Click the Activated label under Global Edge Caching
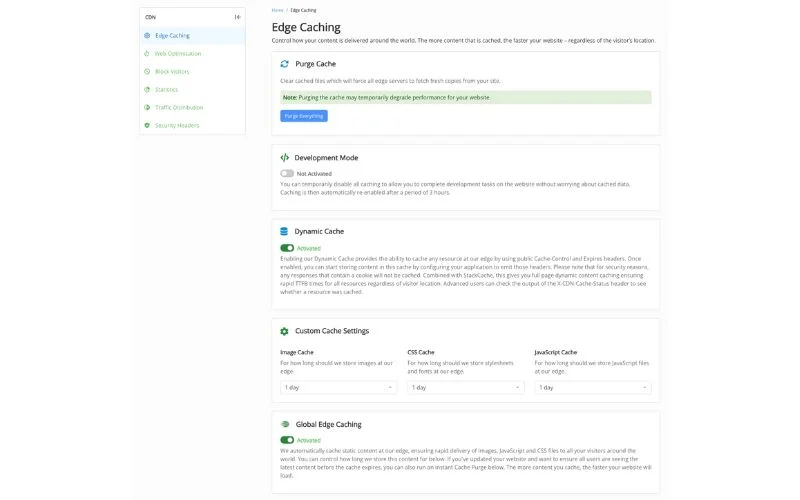This screenshot has width=800, height=500. point(309,440)
